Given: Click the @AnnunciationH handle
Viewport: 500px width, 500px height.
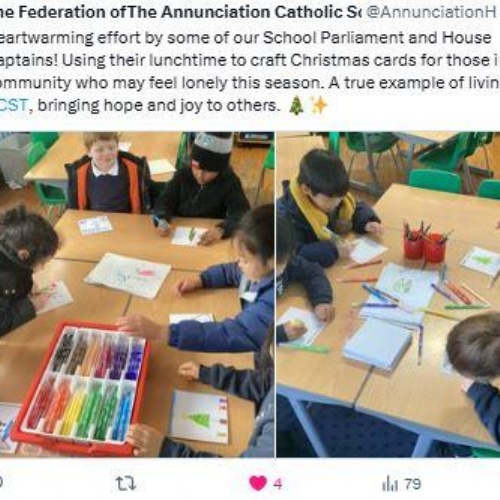Looking at the screenshot, I should (x=432, y=12).
